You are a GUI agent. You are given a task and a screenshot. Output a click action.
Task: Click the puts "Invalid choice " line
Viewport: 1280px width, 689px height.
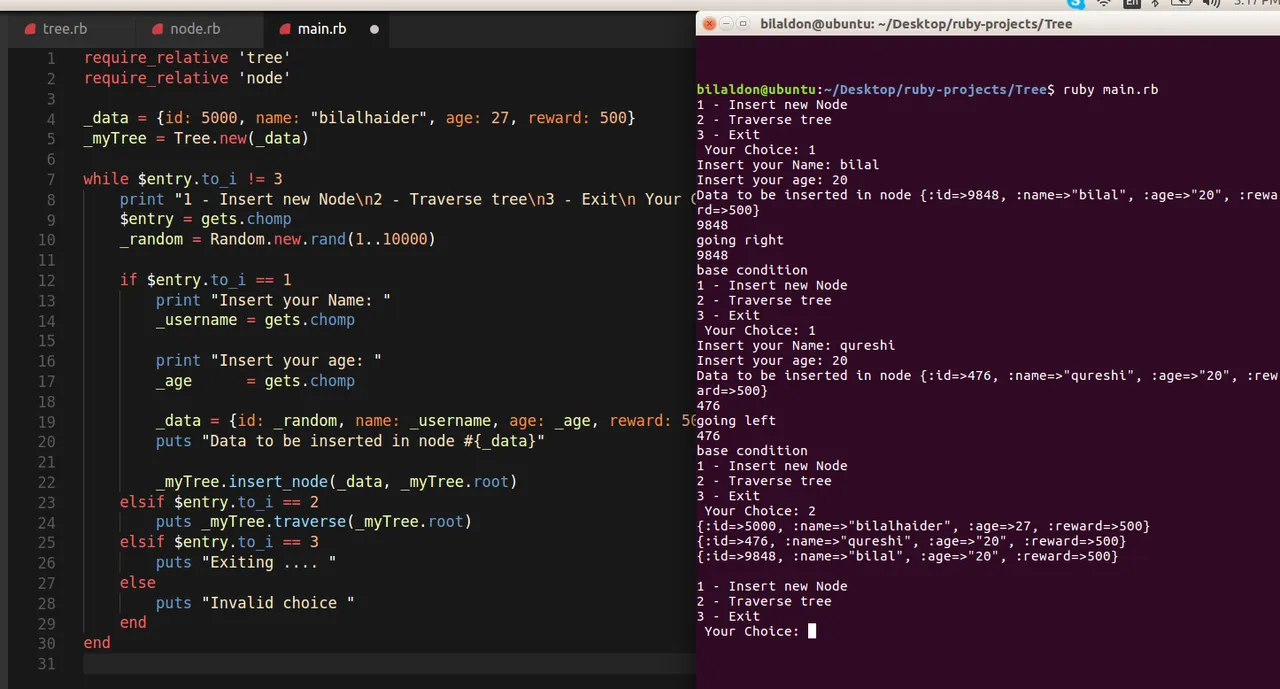click(255, 603)
